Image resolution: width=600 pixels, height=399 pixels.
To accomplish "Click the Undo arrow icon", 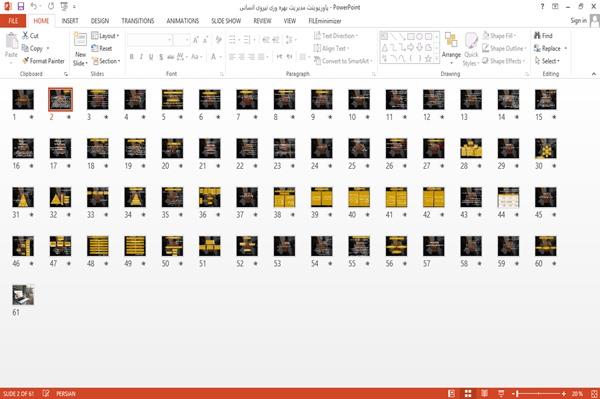I will pos(34,7).
